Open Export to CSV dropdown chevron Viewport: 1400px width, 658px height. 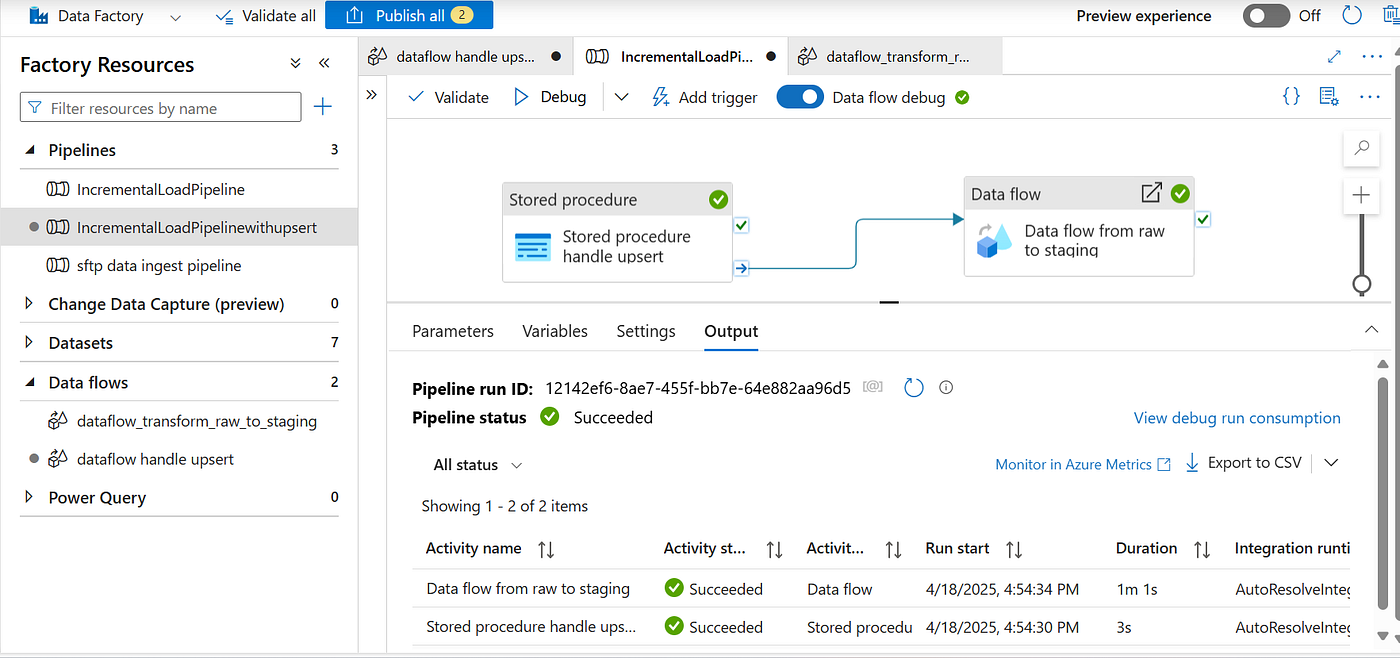(x=1330, y=463)
